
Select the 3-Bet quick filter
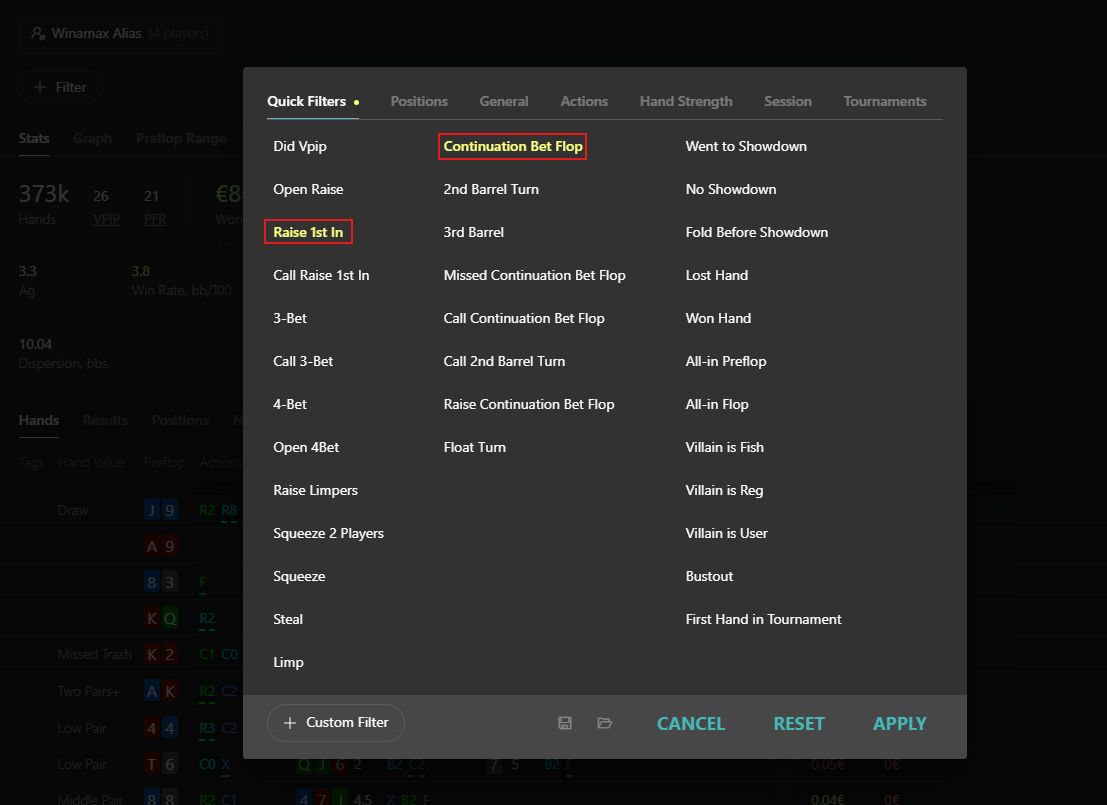point(290,318)
